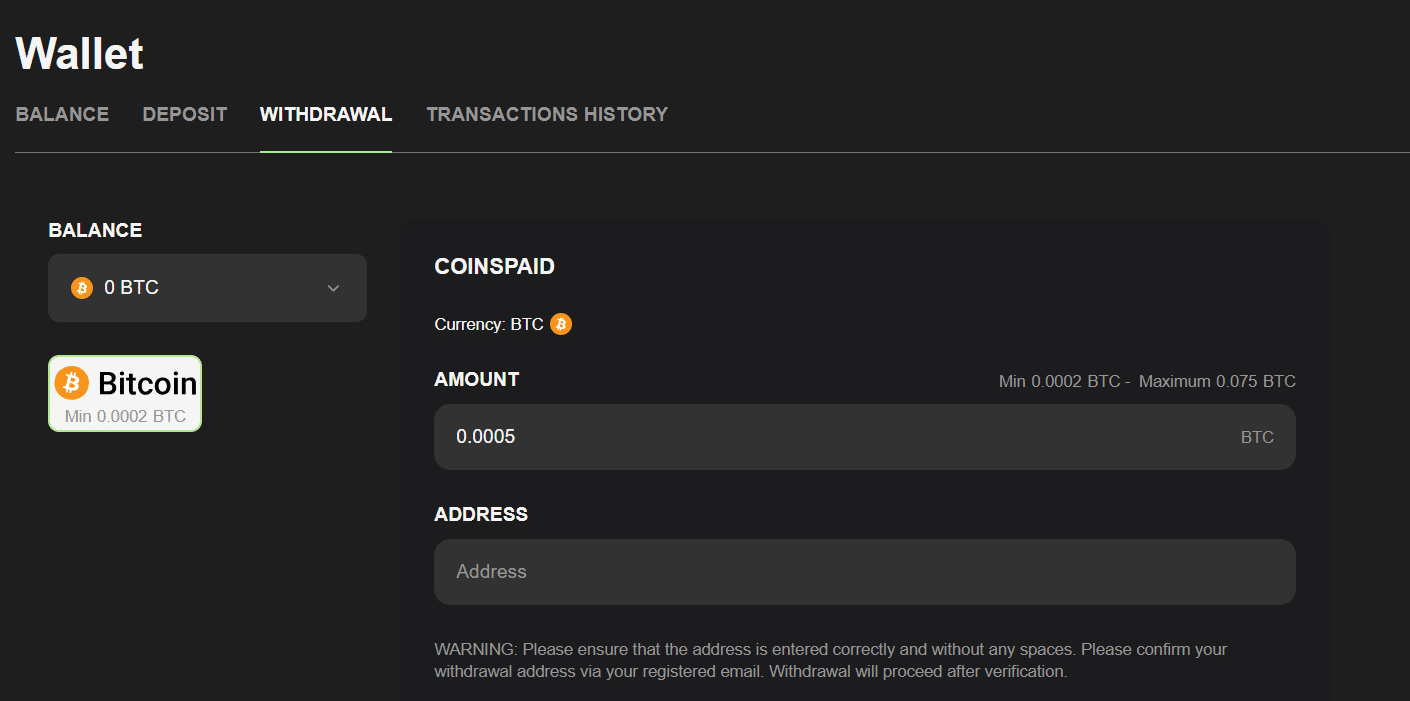This screenshot has width=1410, height=701.
Task: Click the withdrawal warning text
Action: [830, 660]
